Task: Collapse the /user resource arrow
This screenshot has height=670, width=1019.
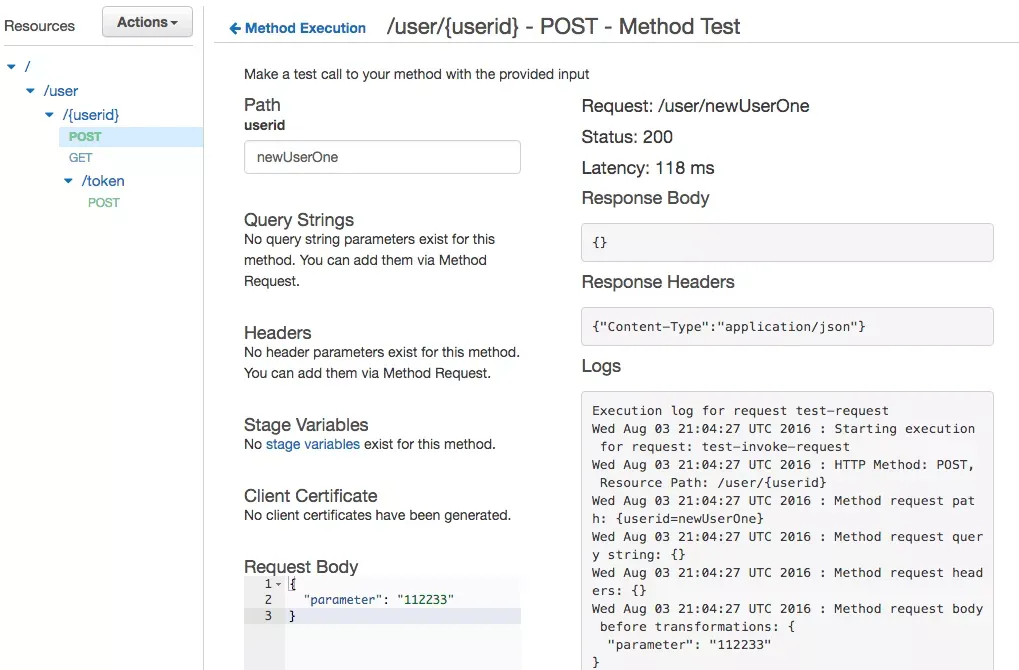Action: (x=30, y=91)
